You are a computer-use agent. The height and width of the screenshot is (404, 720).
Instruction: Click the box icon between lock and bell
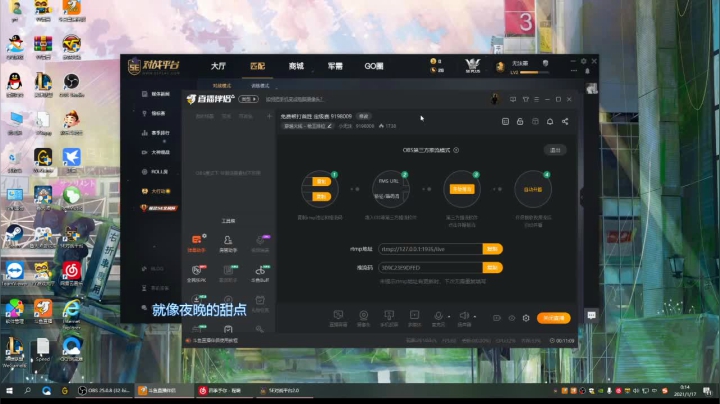pos(535,121)
